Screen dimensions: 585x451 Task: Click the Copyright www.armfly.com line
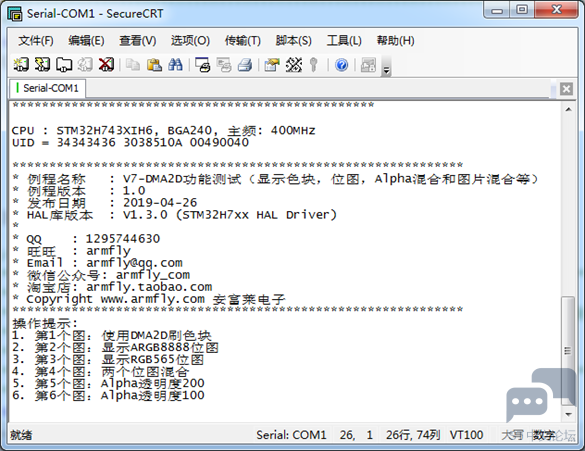(x=149, y=299)
